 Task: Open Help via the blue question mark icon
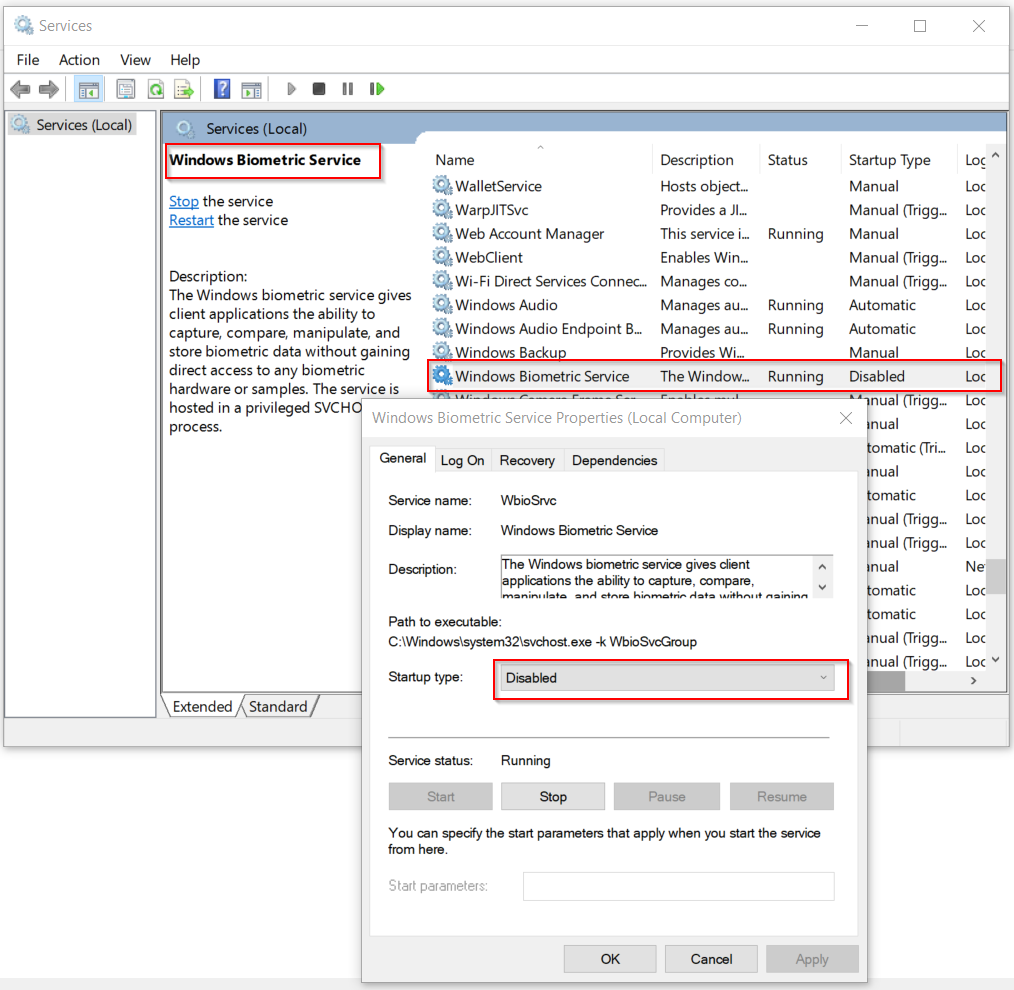pyautogui.click(x=222, y=89)
